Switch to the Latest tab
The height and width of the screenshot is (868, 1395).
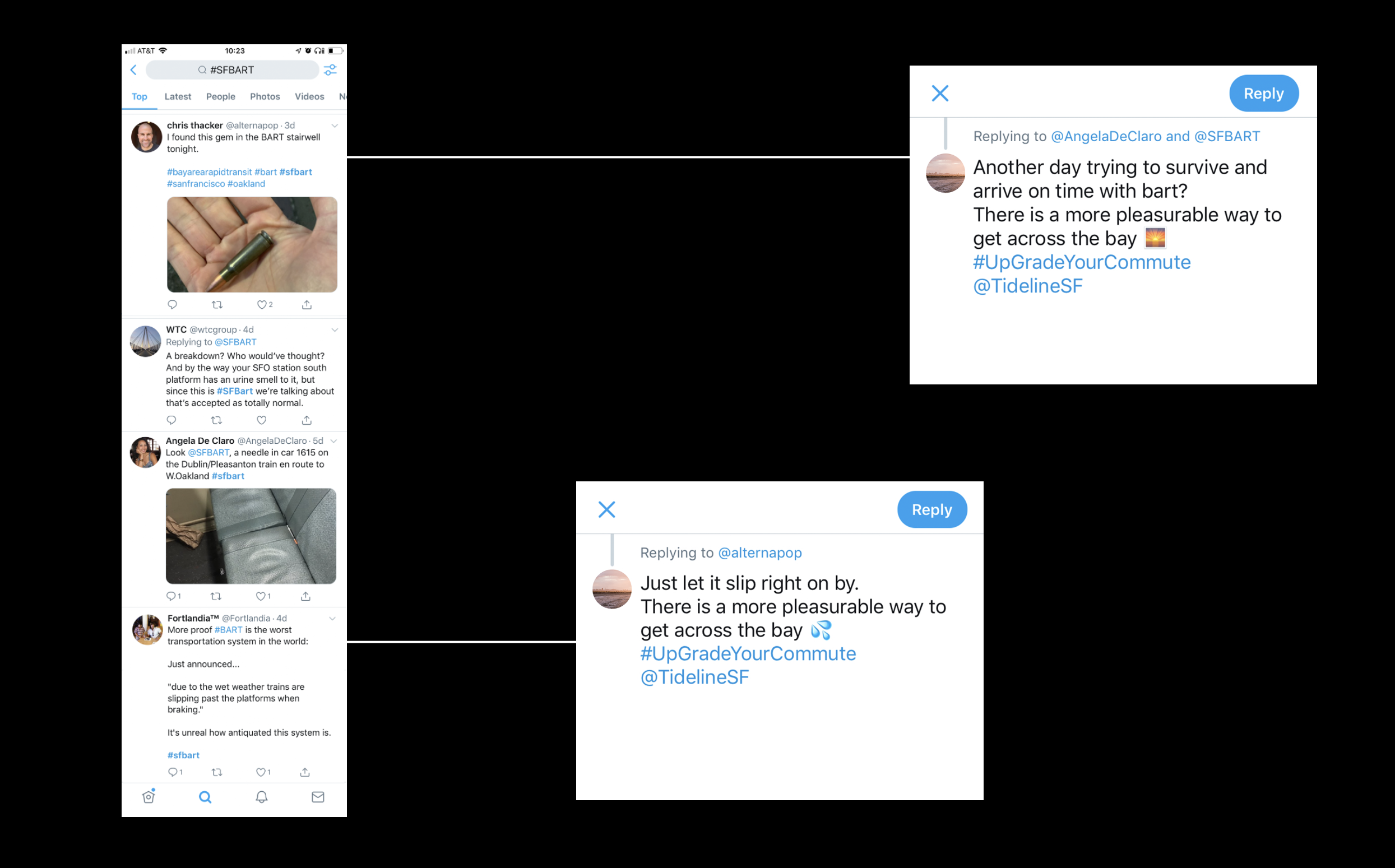(x=178, y=96)
